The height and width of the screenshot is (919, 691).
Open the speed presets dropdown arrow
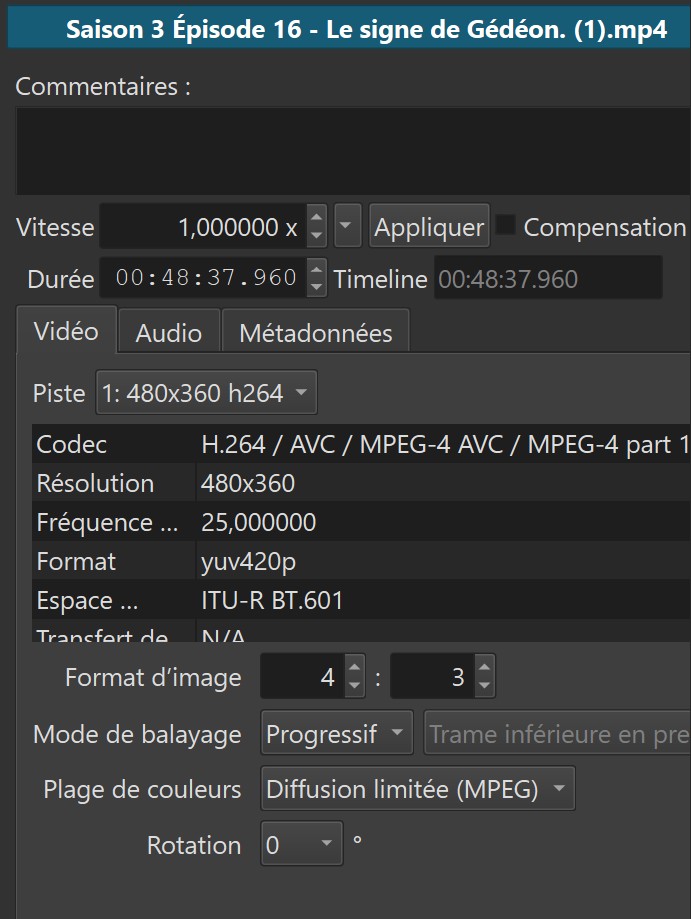[346, 227]
